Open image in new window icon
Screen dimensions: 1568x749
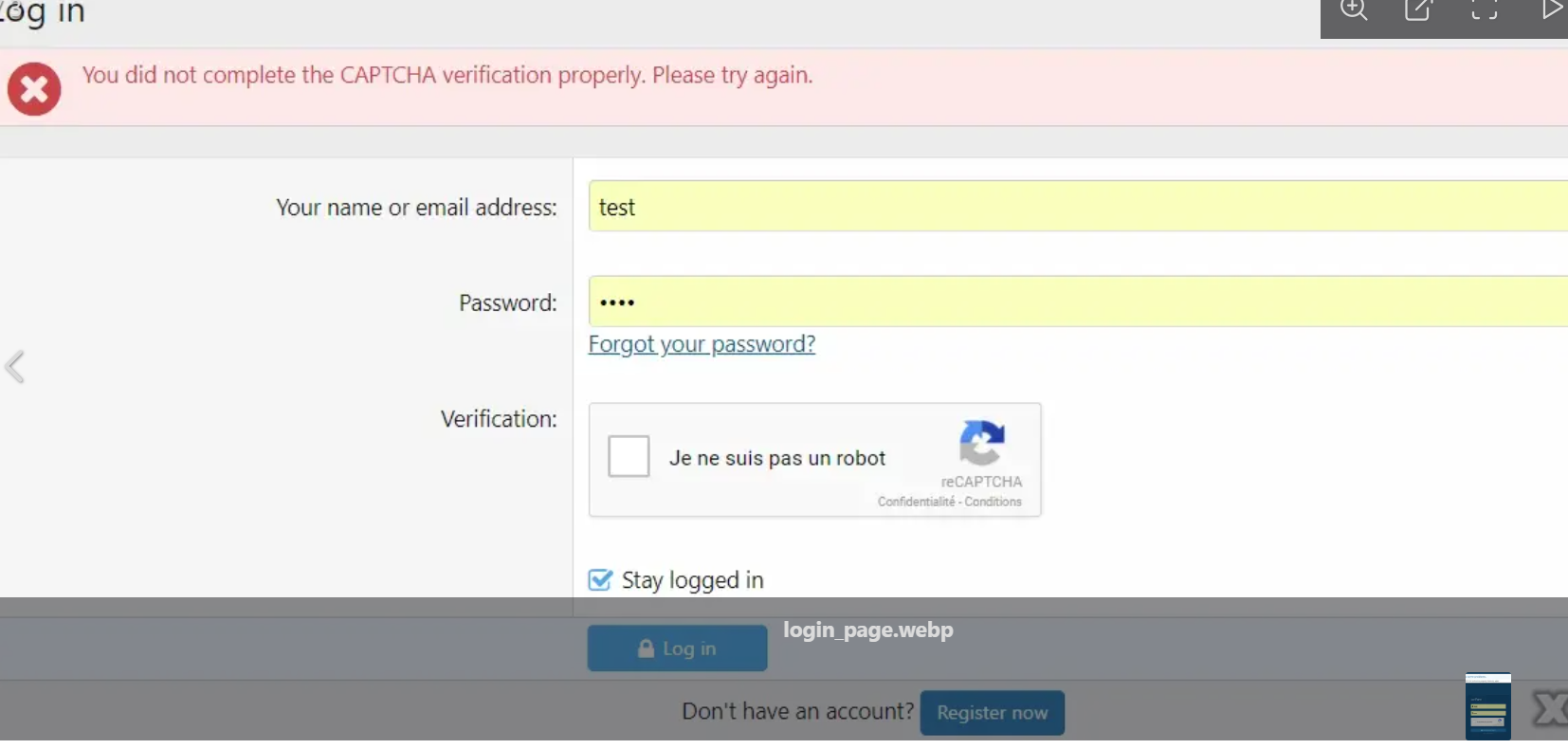[1418, 10]
